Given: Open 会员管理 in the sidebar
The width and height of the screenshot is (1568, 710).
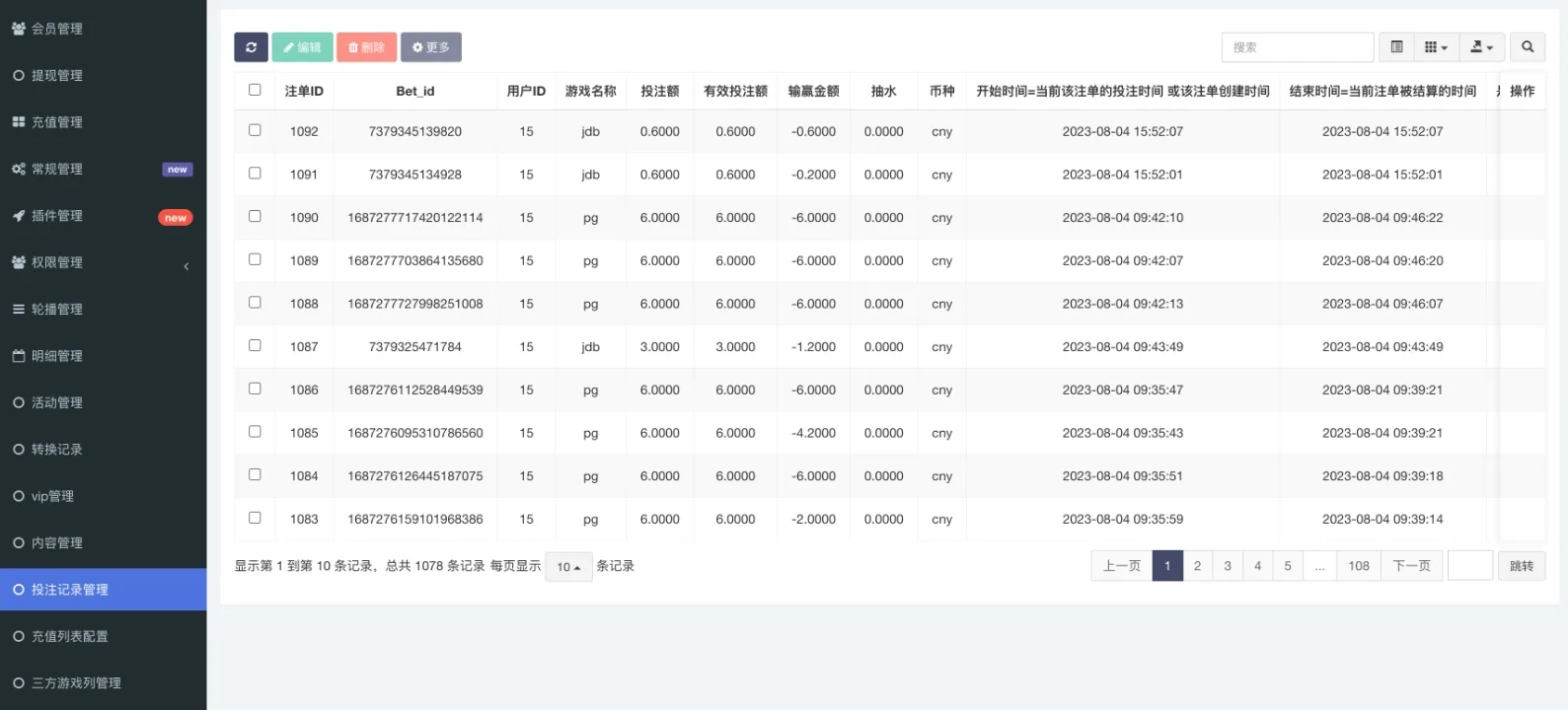Looking at the screenshot, I should (57, 29).
